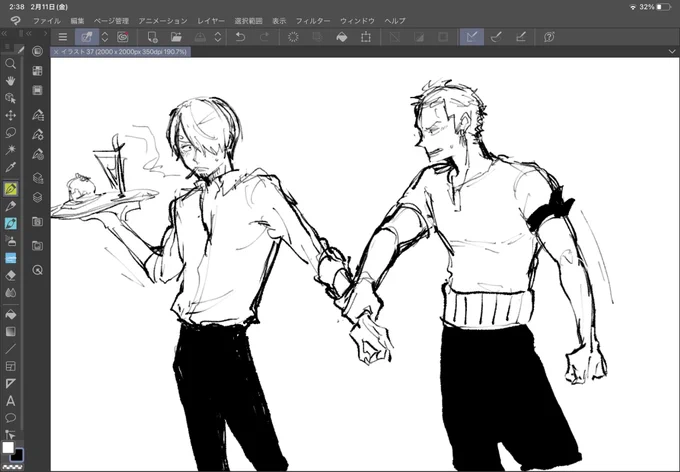The height and width of the screenshot is (472, 680).
Task: Select the Decoration tool
Action: 10,258
